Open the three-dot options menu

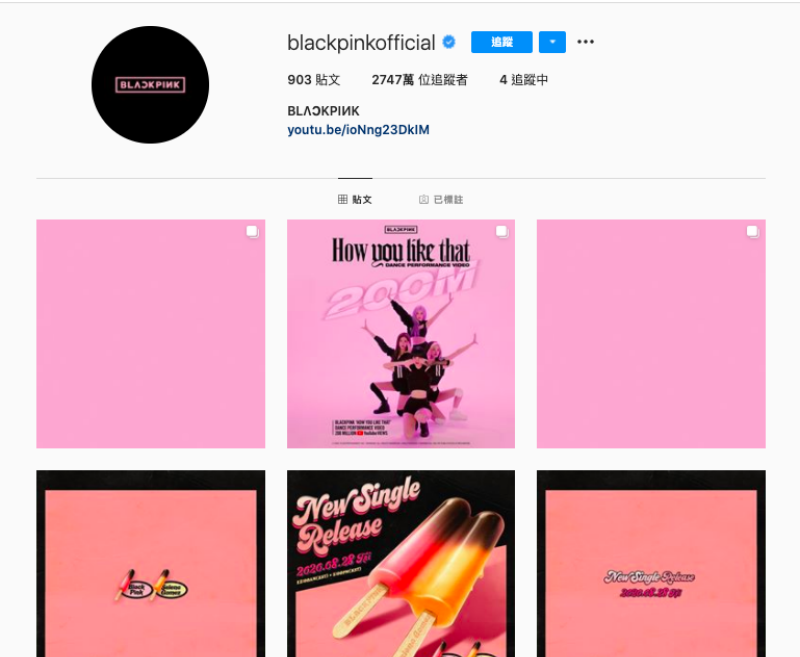click(585, 42)
